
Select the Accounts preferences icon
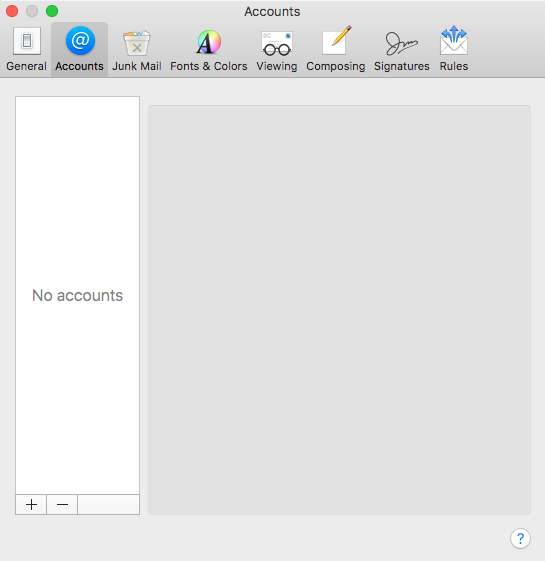(79, 49)
